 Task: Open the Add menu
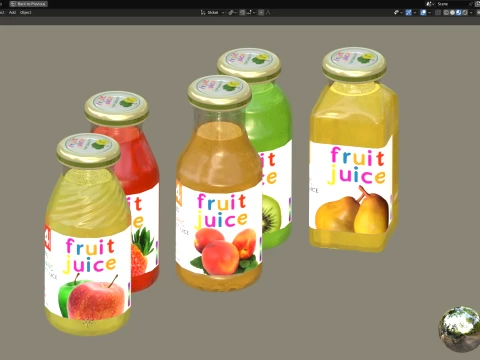(12, 13)
